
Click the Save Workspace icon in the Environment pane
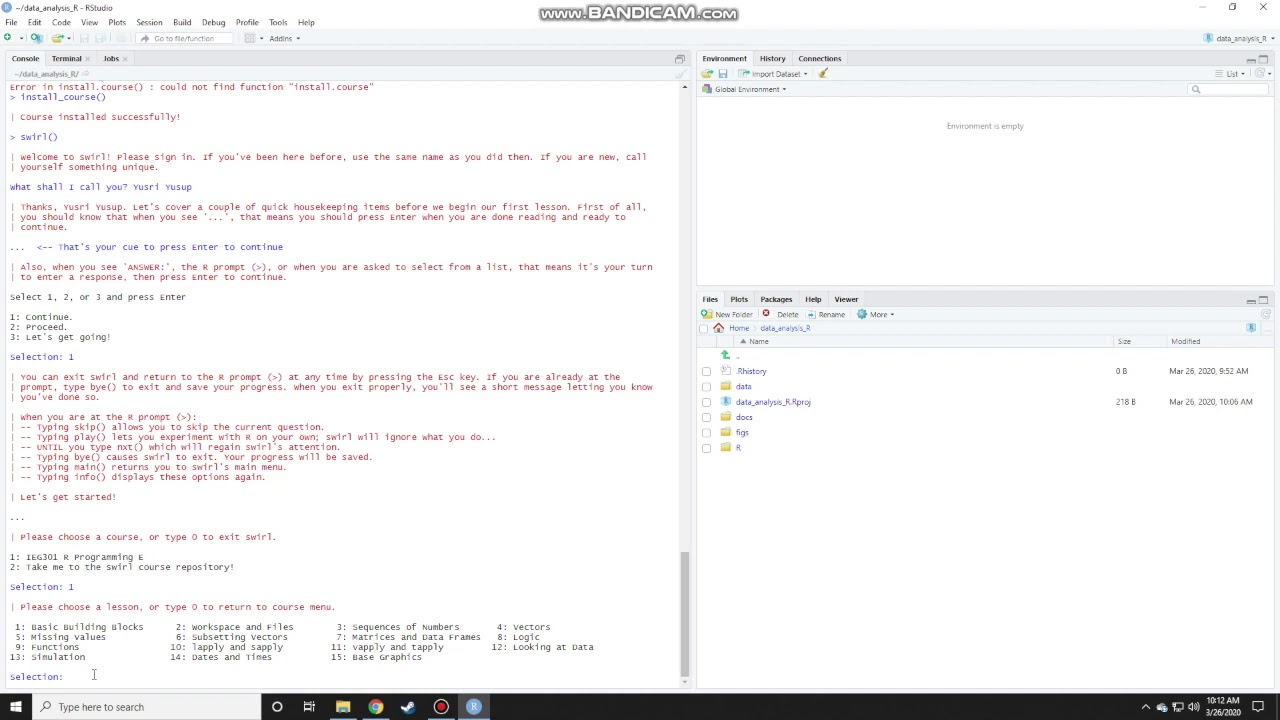pyautogui.click(x=722, y=74)
